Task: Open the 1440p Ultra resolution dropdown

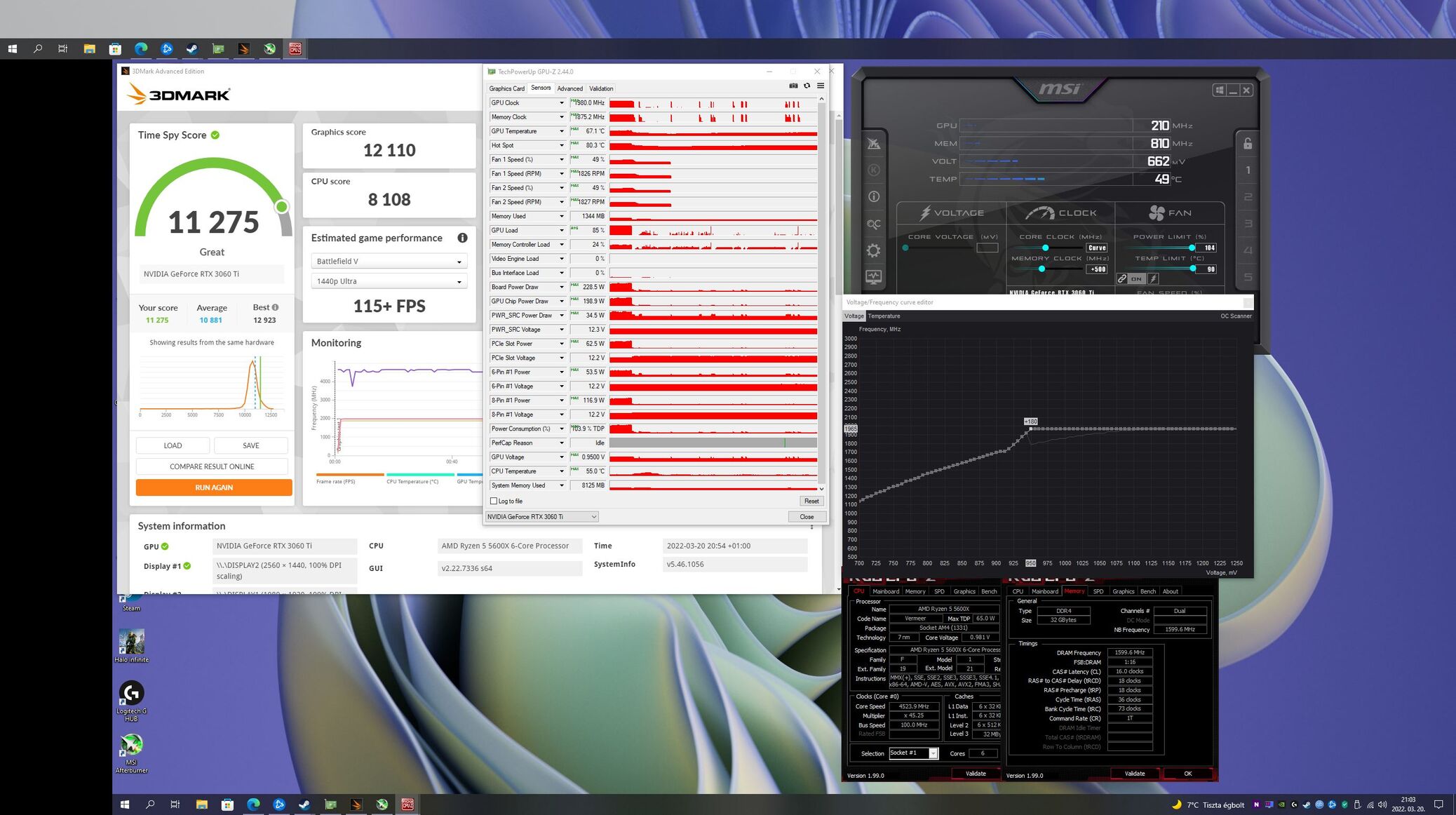Action: [x=389, y=281]
